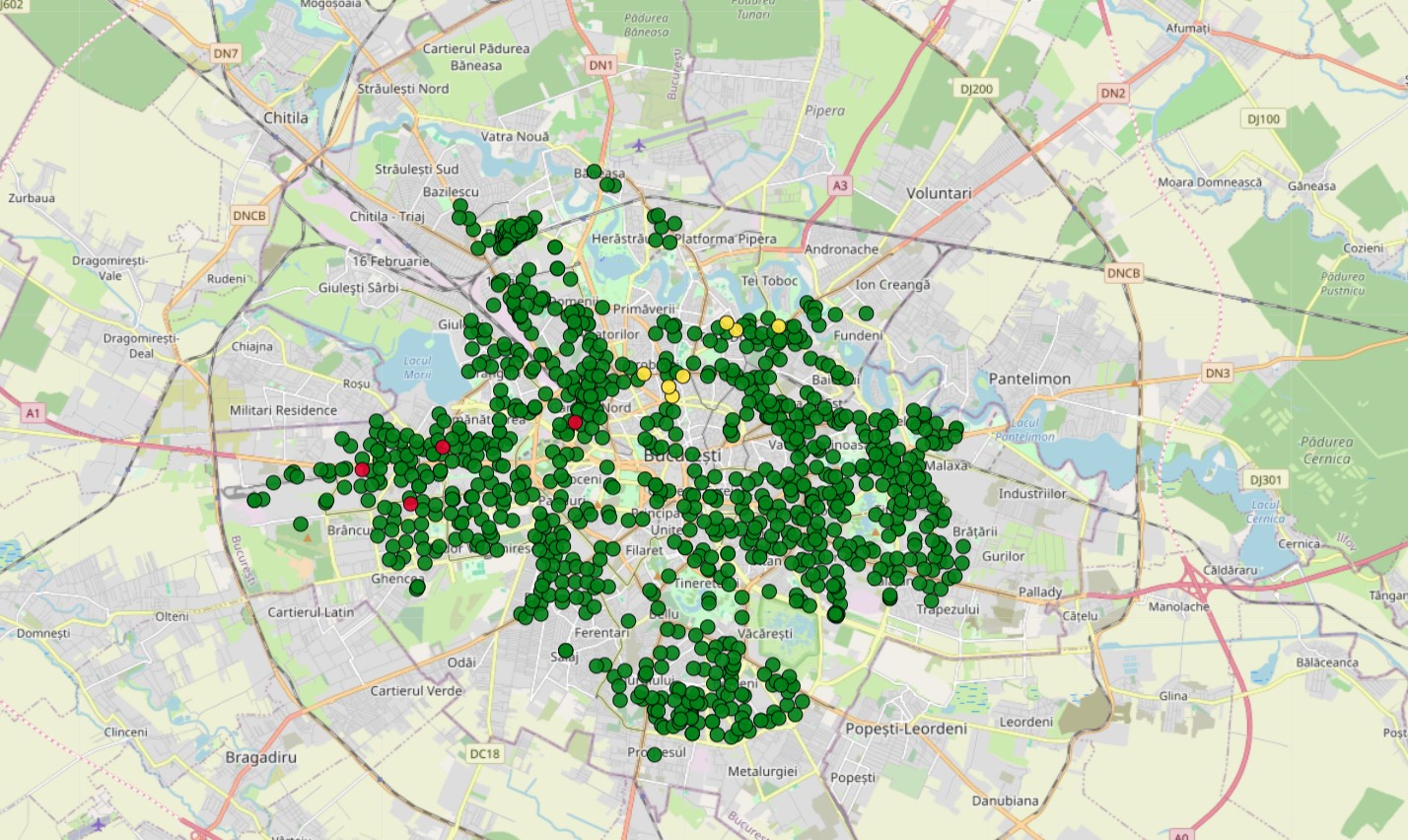Click the A3 motorway shield
This screenshot has width=1408, height=840.
point(839,185)
